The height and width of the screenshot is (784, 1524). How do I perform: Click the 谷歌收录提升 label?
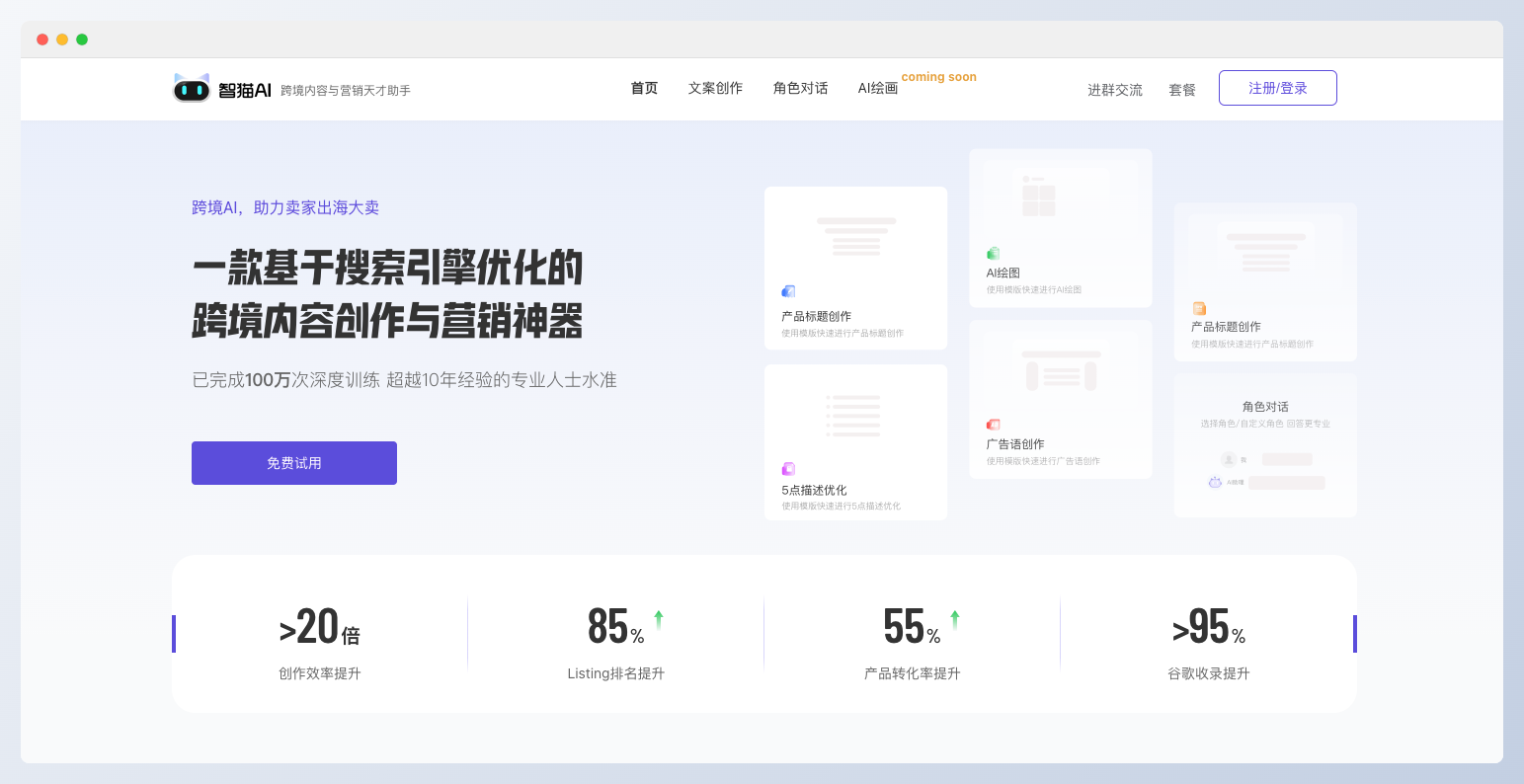[x=1209, y=673]
